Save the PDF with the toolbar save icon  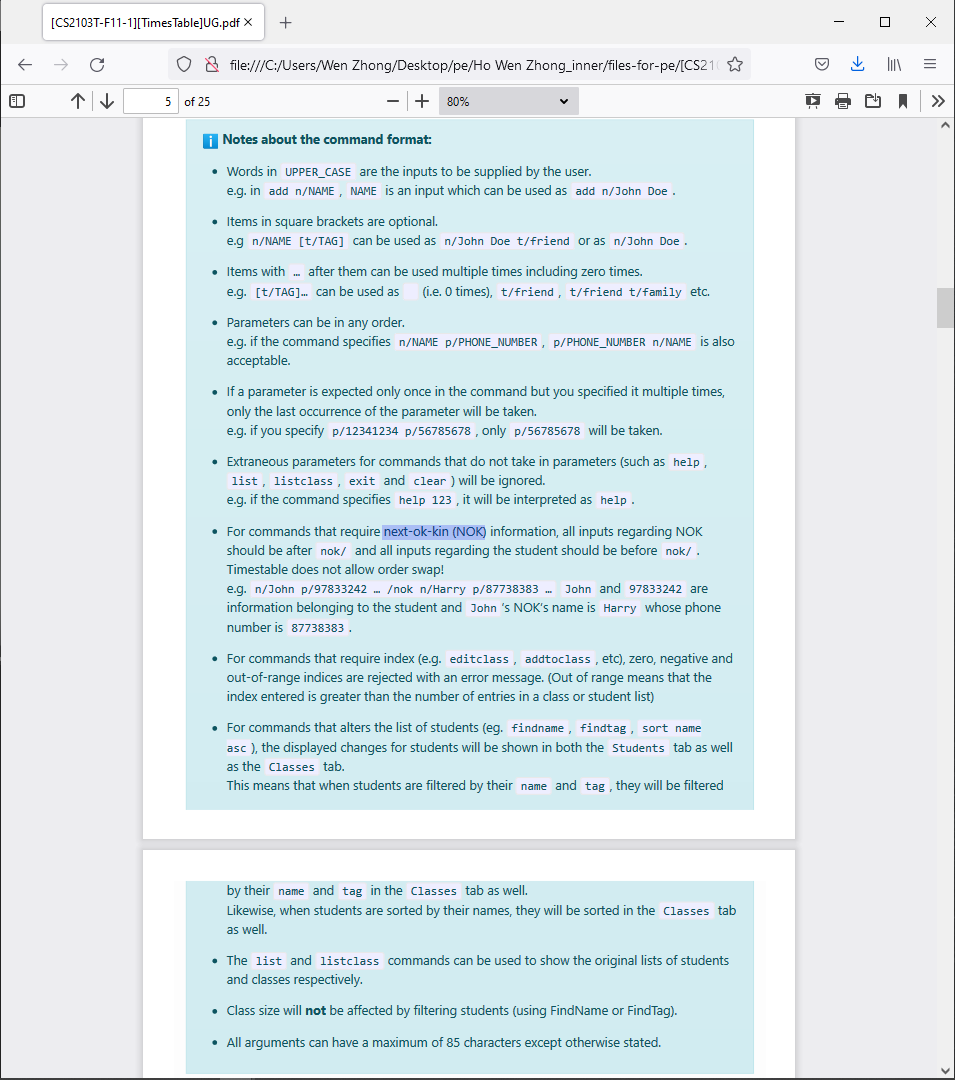873,101
